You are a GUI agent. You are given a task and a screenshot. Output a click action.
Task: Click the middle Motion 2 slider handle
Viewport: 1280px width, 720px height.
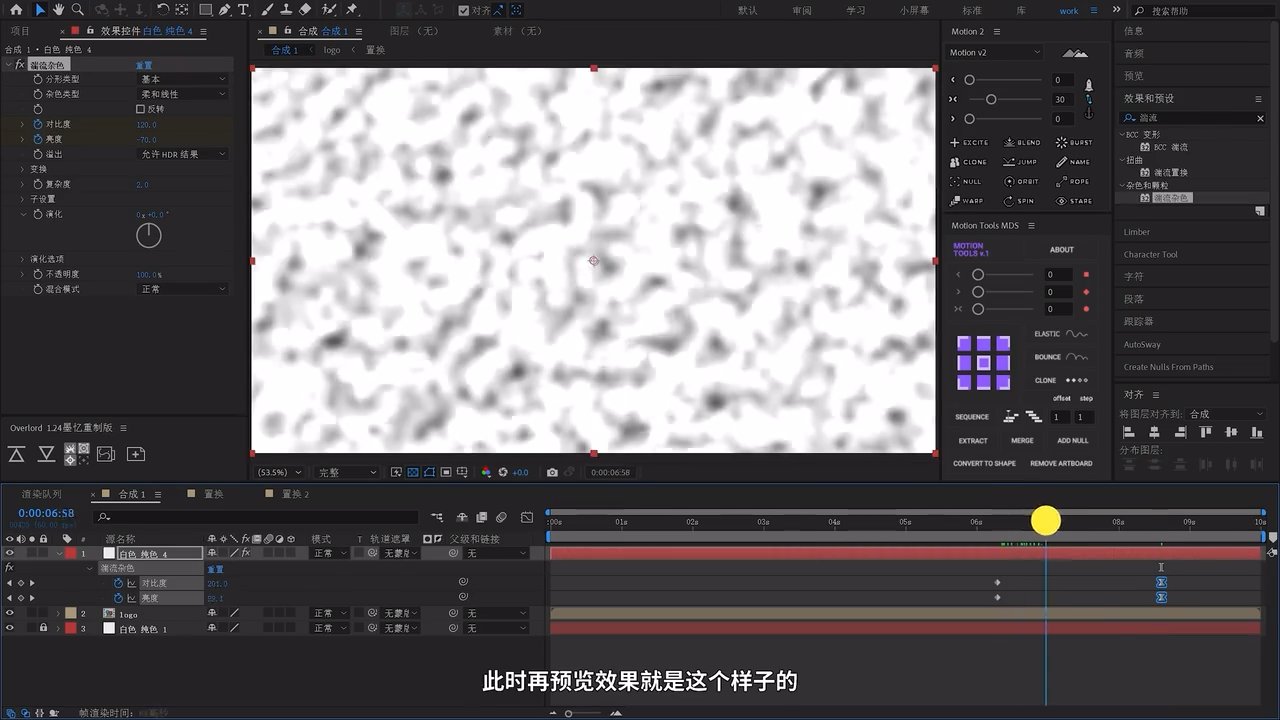coord(991,100)
